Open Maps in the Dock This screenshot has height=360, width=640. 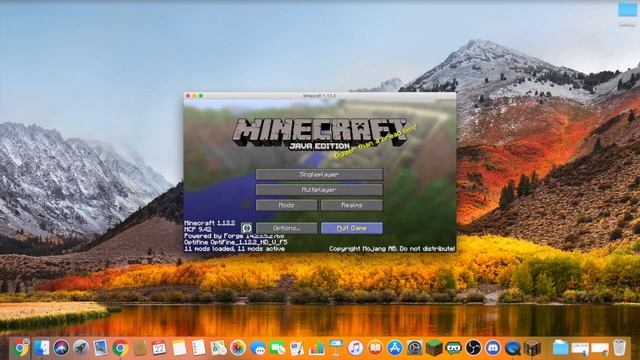(218, 348)
